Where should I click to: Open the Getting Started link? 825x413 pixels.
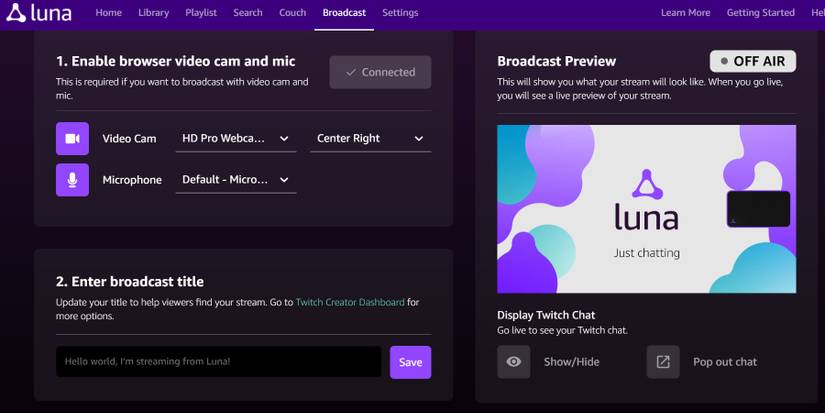click(760, 13)
